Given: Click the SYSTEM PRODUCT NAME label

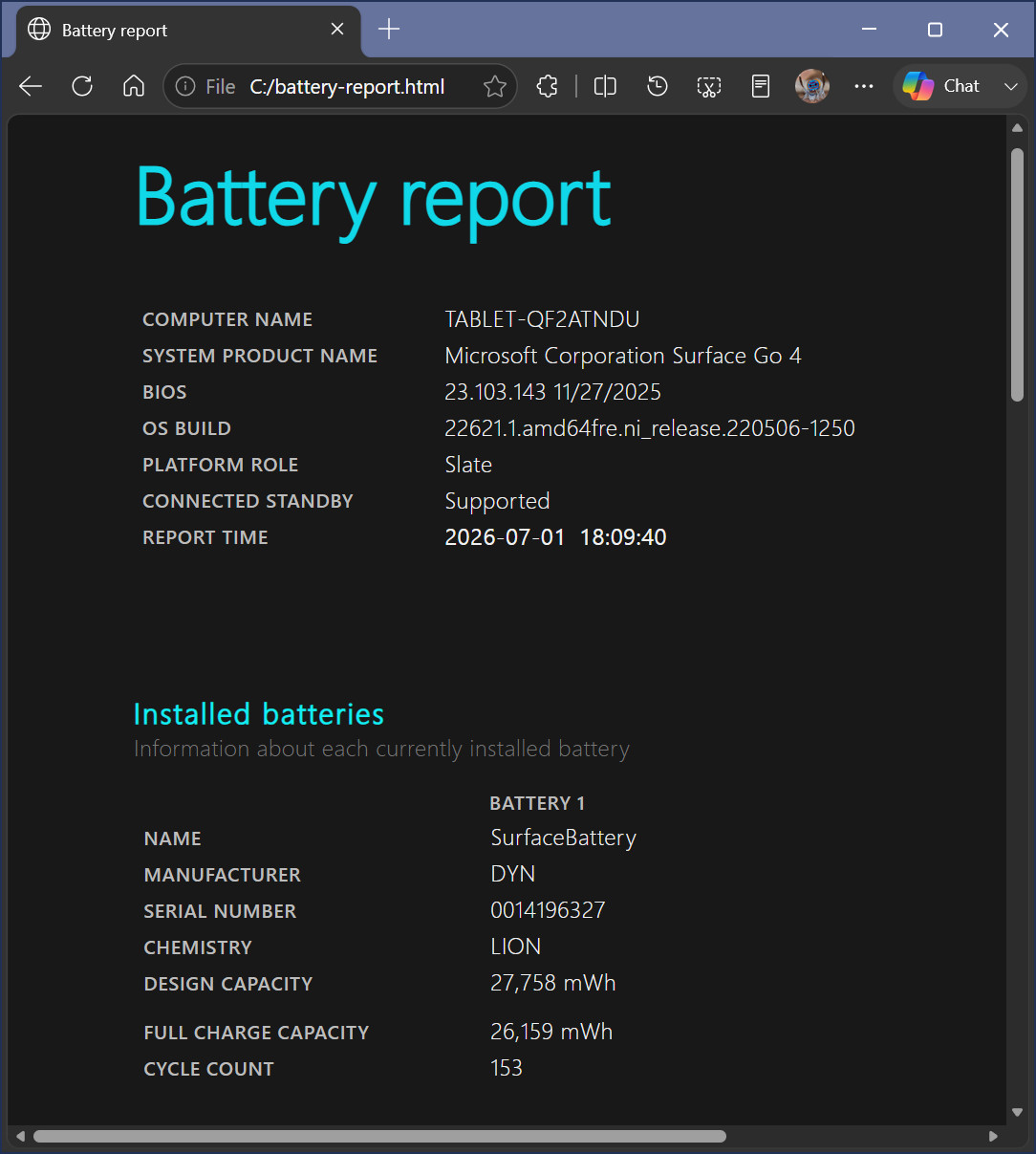Looking at the screenshot, I should coord(260,356).
